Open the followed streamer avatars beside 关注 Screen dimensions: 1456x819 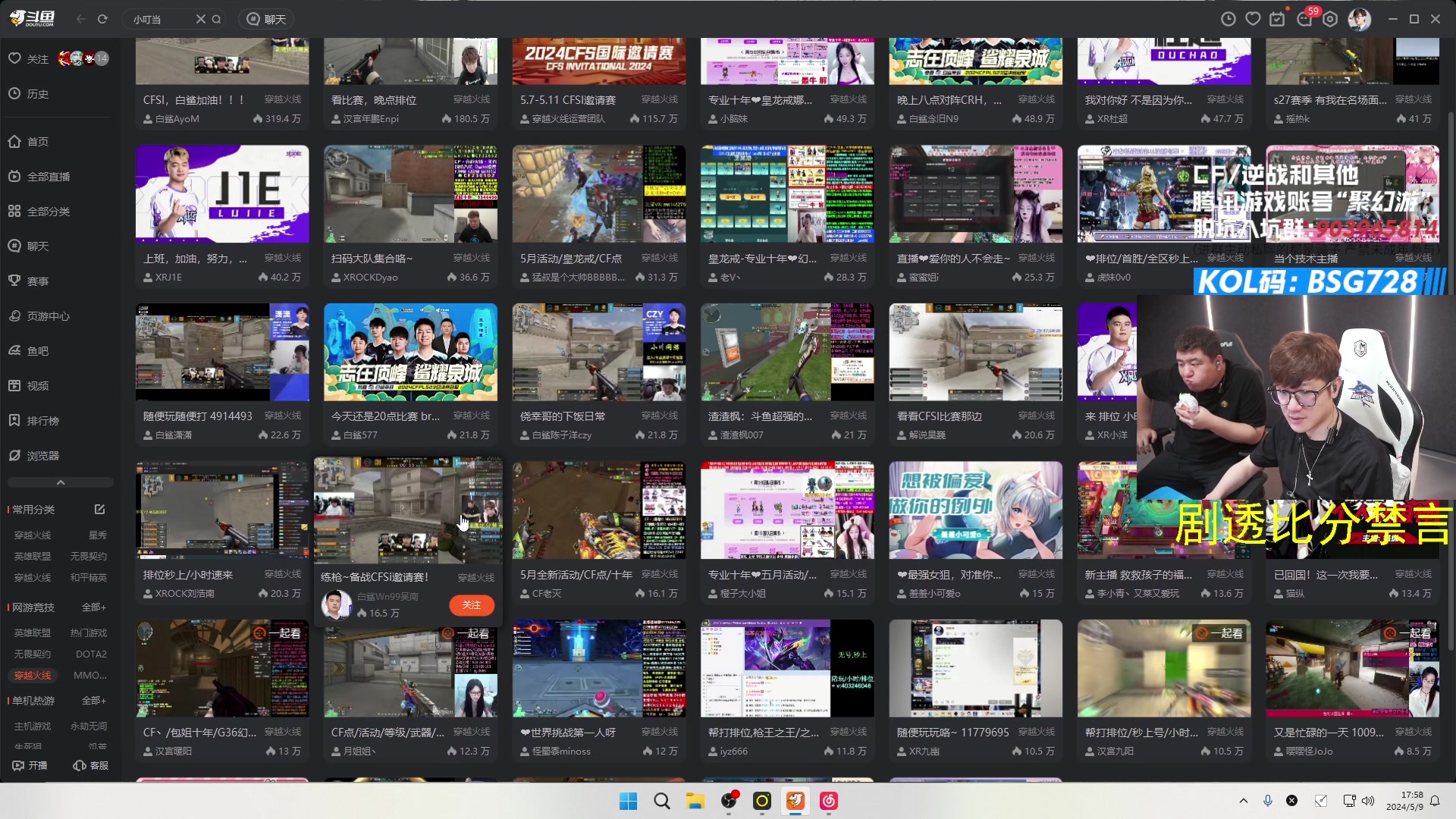pyautogui.click(x=83, y=58)
